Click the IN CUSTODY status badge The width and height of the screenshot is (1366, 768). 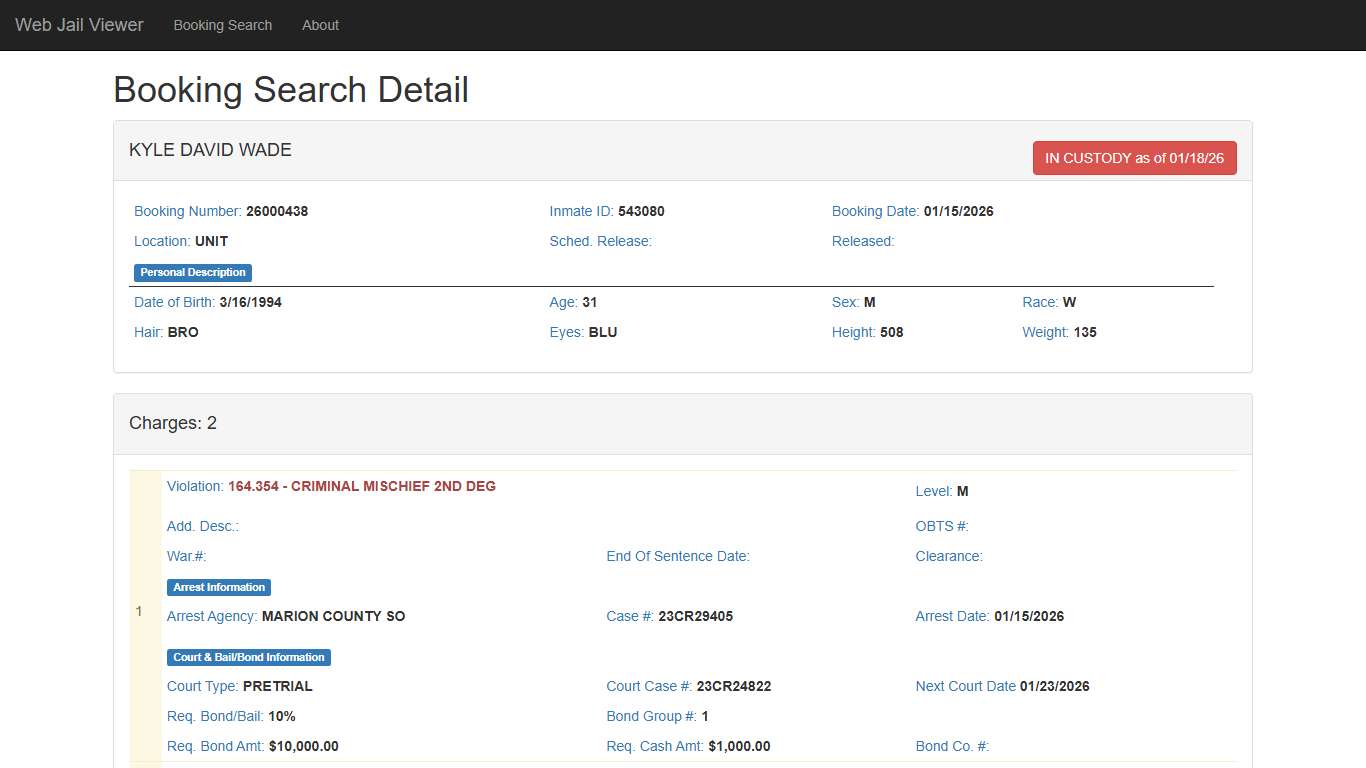pos(1134,158)
